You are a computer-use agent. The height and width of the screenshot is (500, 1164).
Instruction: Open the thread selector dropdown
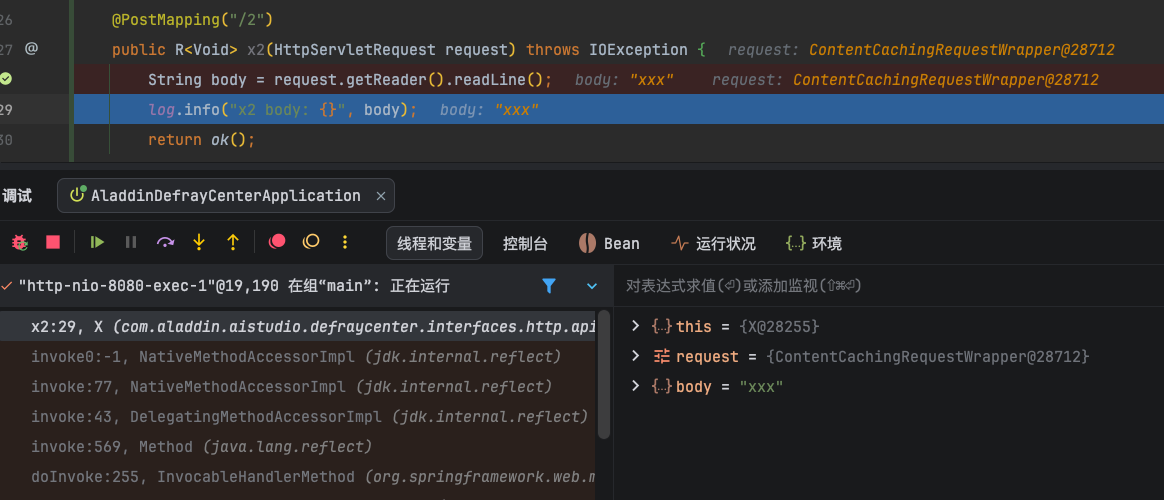pos(591,286)
